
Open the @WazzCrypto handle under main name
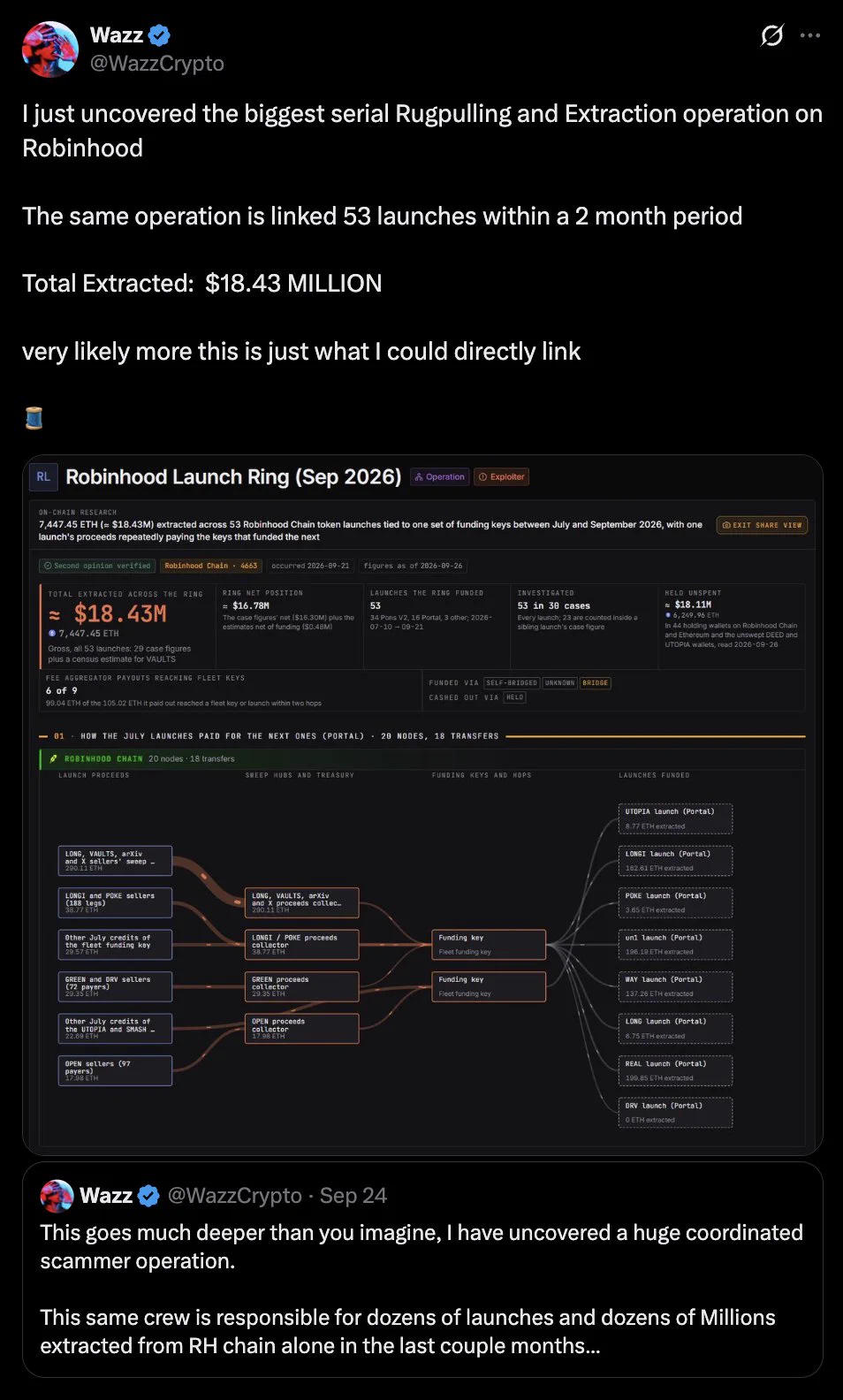click(x=157, y=64)
